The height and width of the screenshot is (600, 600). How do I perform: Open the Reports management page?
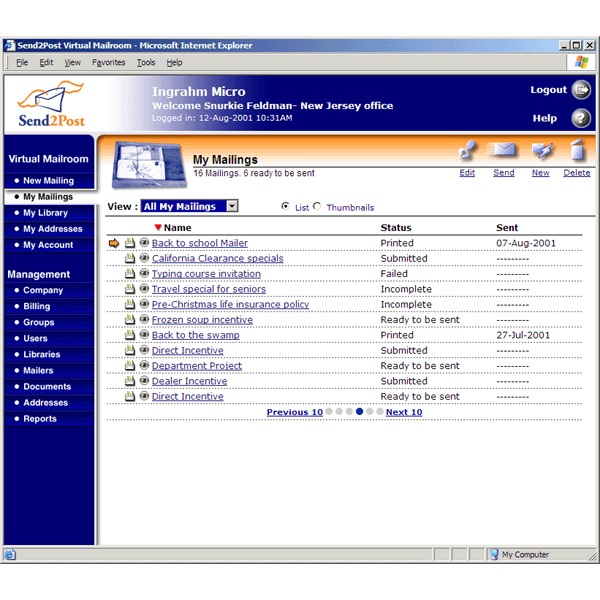(x=40, y=419)
